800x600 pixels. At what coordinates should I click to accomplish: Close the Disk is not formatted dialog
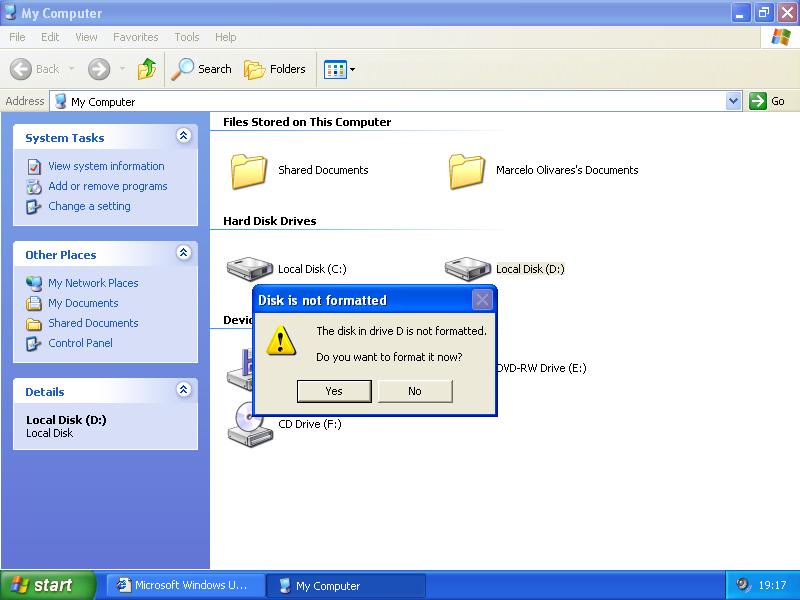(x=482, y=300)
